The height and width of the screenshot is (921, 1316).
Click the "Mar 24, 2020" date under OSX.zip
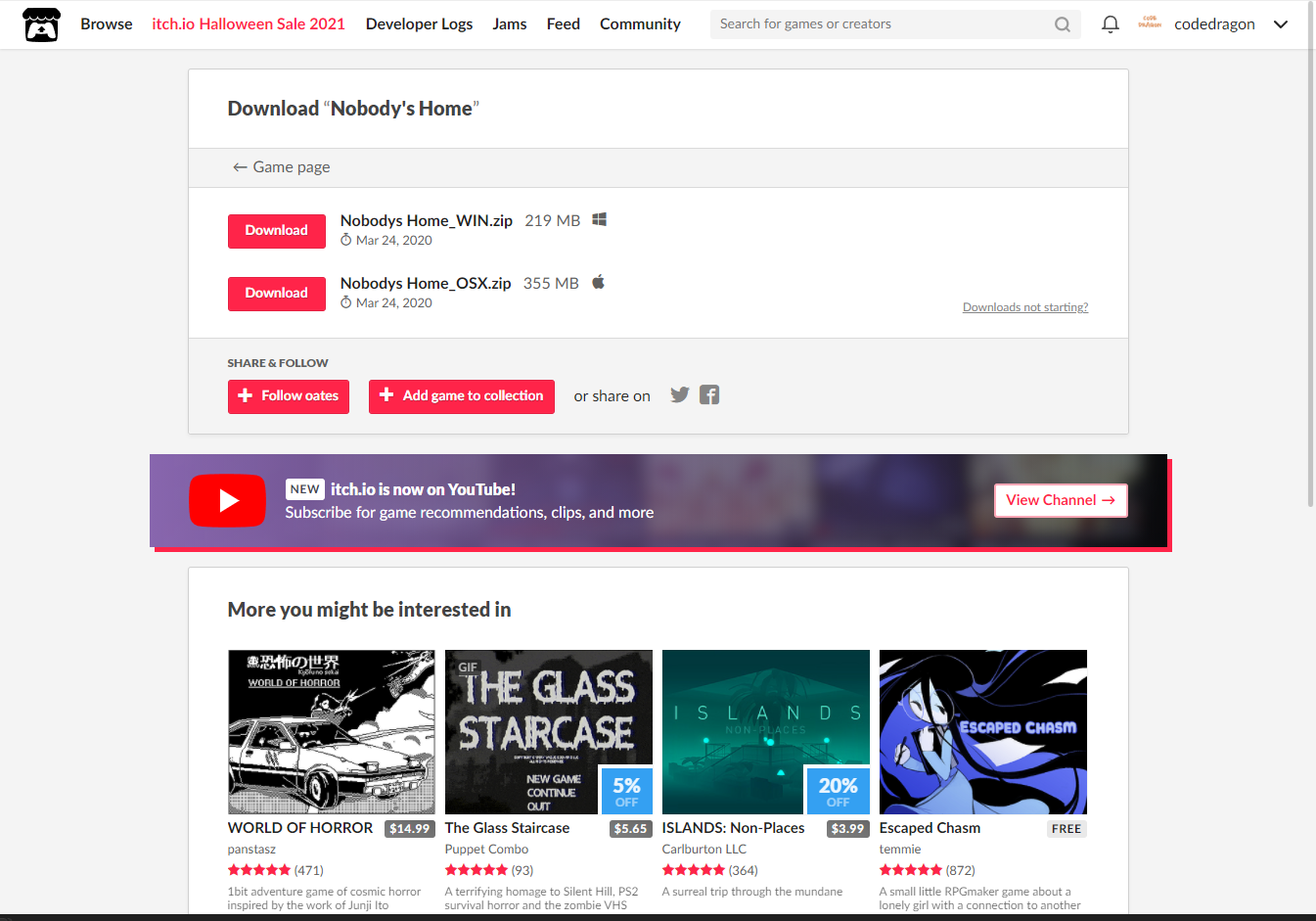[393, 303]
